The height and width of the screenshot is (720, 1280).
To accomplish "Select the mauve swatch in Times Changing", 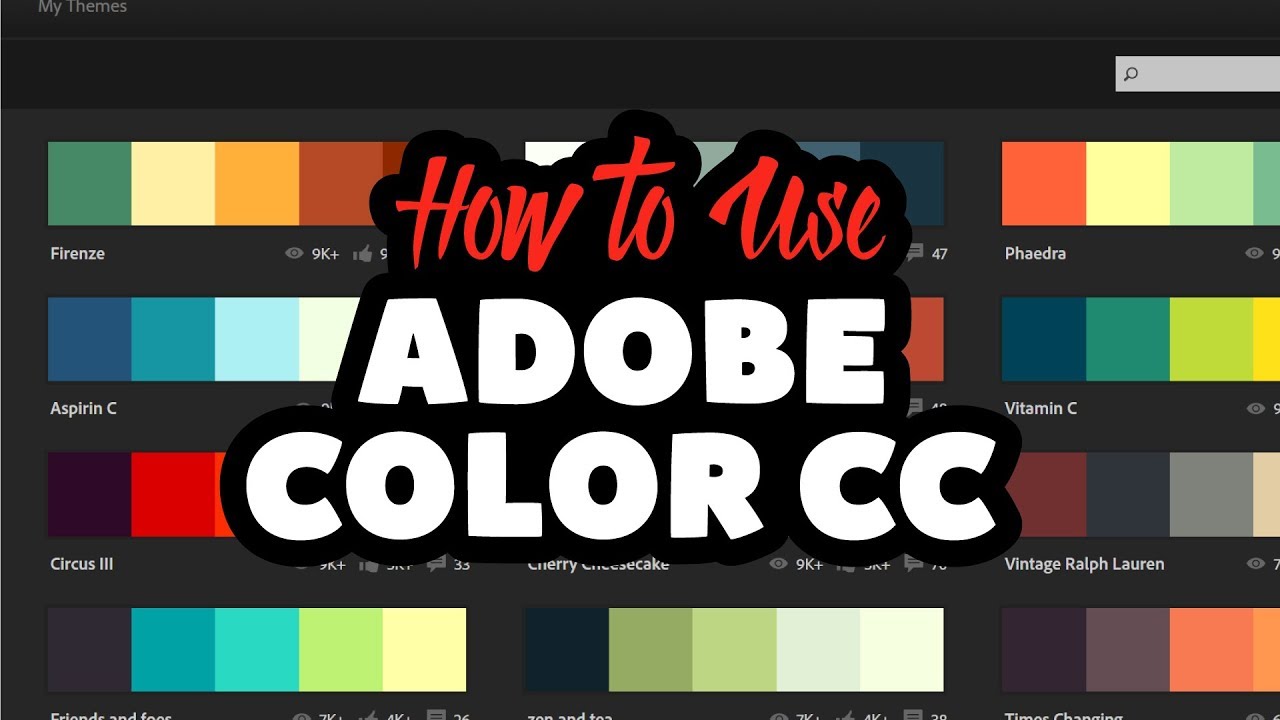I will coord(1128,650).
